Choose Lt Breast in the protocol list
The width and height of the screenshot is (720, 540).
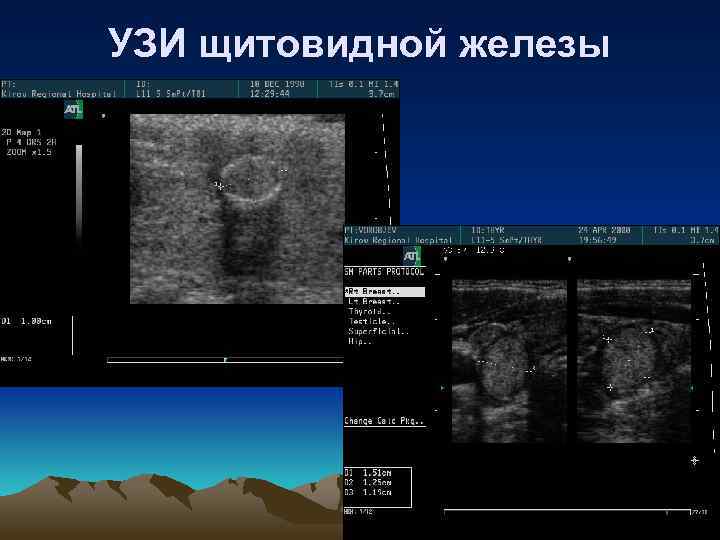pyautogui.click(x=373, y=302)
